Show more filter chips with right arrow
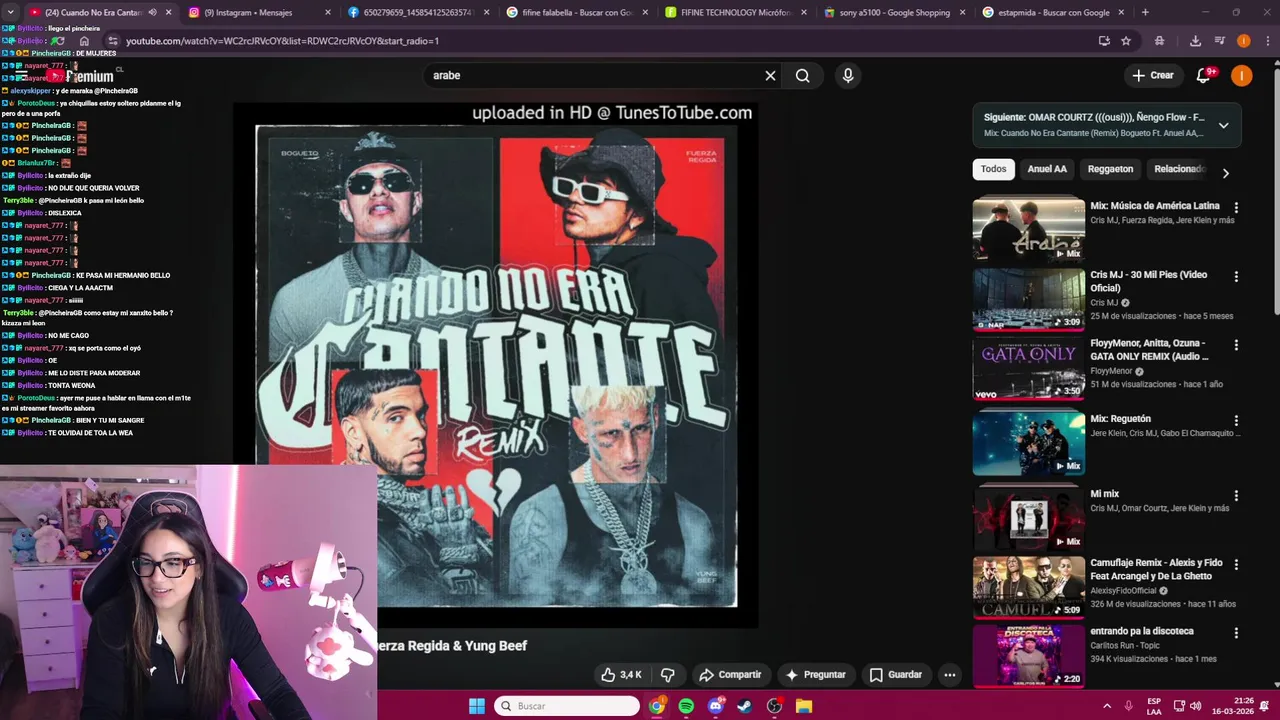Image resolution: width=1280 pixels, height=720 pixels. click(x=1226, y=173)
